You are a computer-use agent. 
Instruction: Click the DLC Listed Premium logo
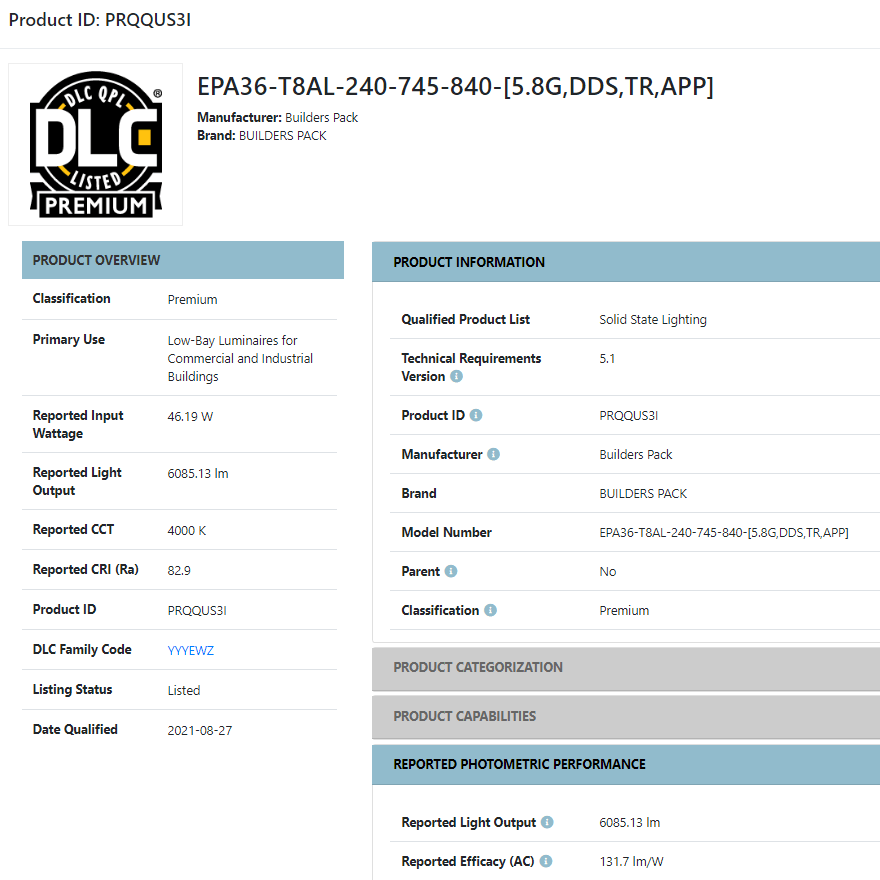(95, 144)
